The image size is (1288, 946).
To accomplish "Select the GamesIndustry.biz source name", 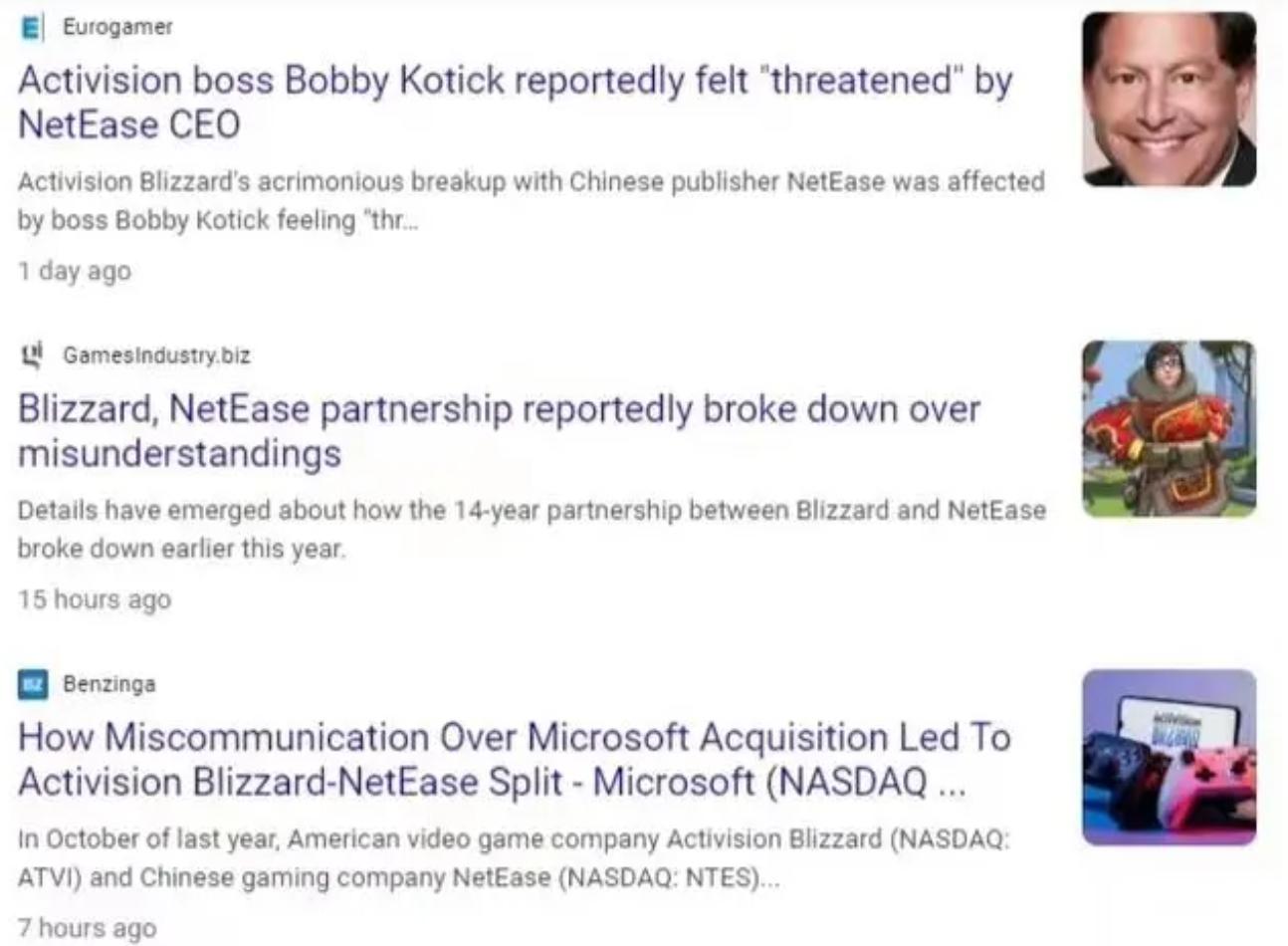I will pyautogui.click(x=156, y=355).
